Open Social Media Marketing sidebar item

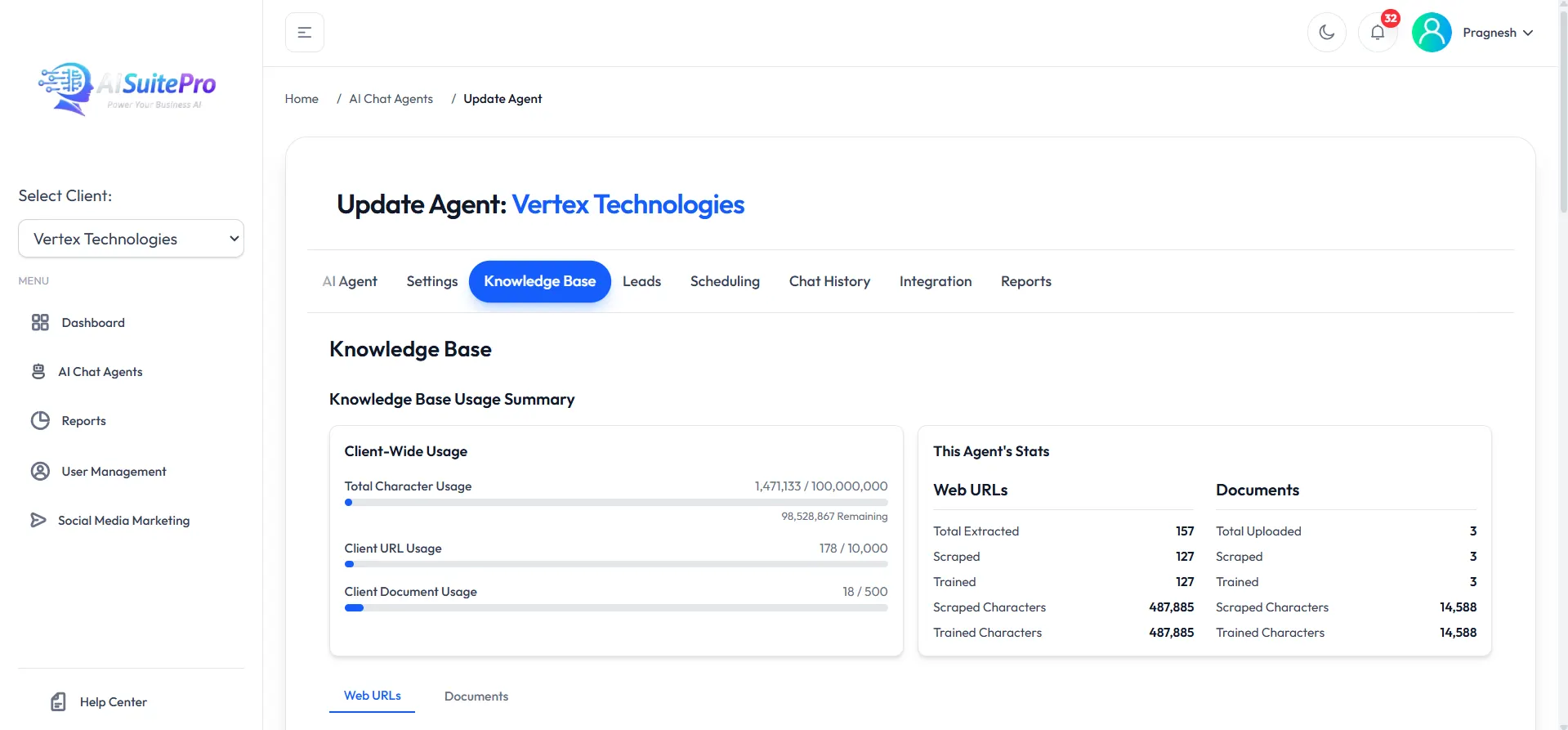(124, 521)
